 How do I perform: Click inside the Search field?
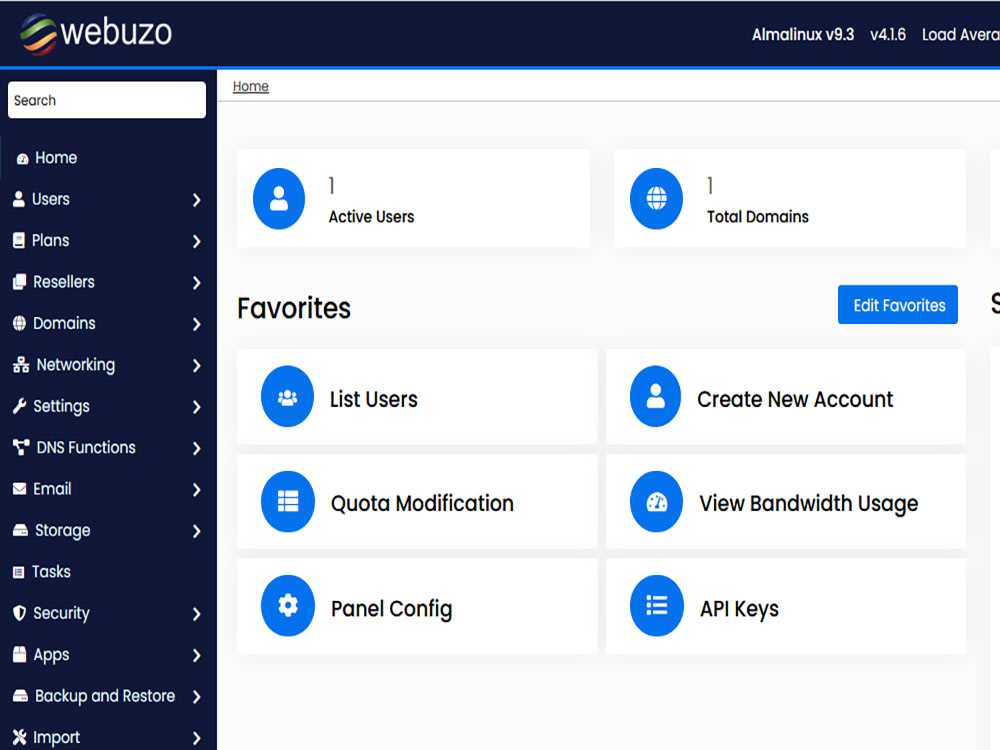click(106, 99)
